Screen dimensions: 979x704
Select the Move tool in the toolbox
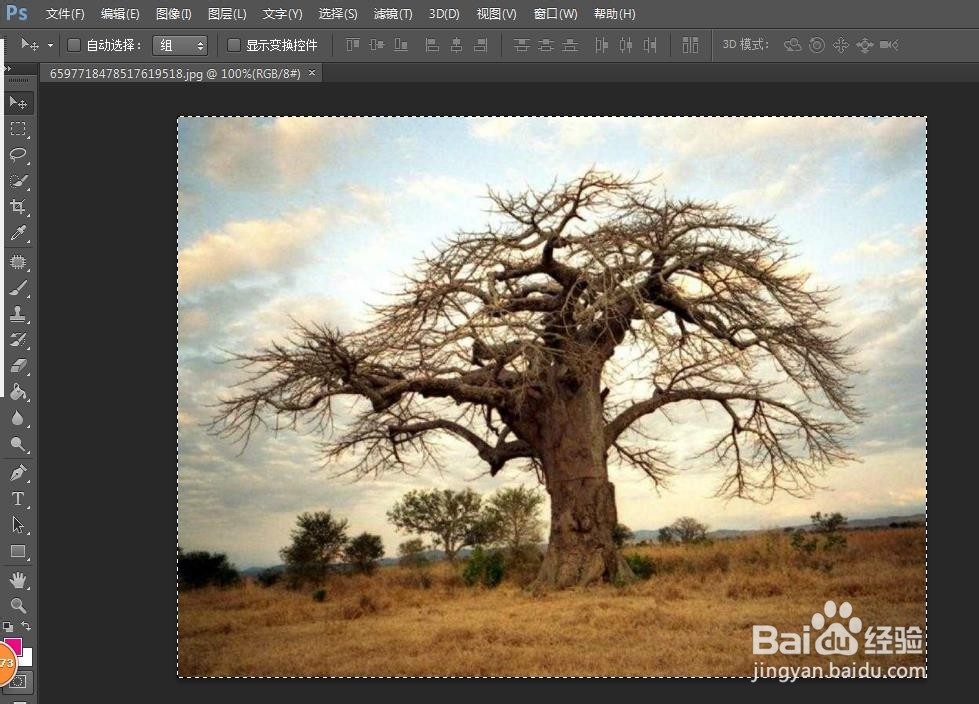pos(18,102)
